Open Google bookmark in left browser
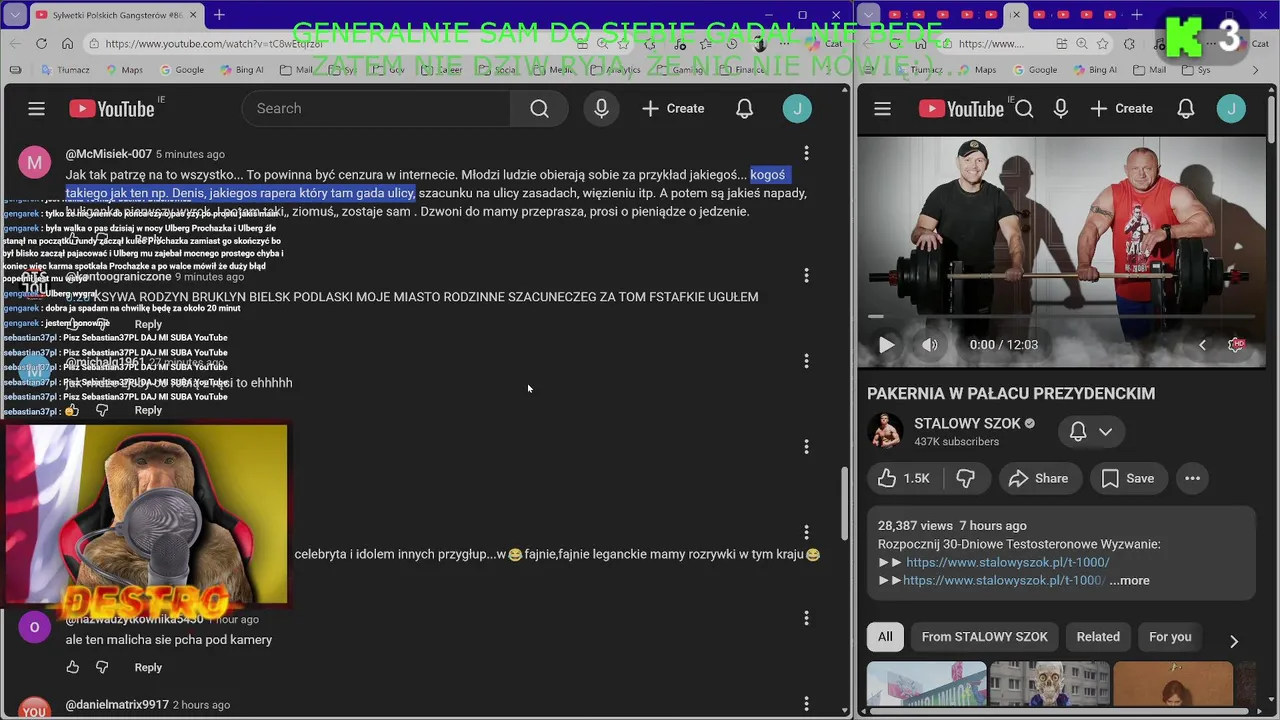 (x=181, y=70)
